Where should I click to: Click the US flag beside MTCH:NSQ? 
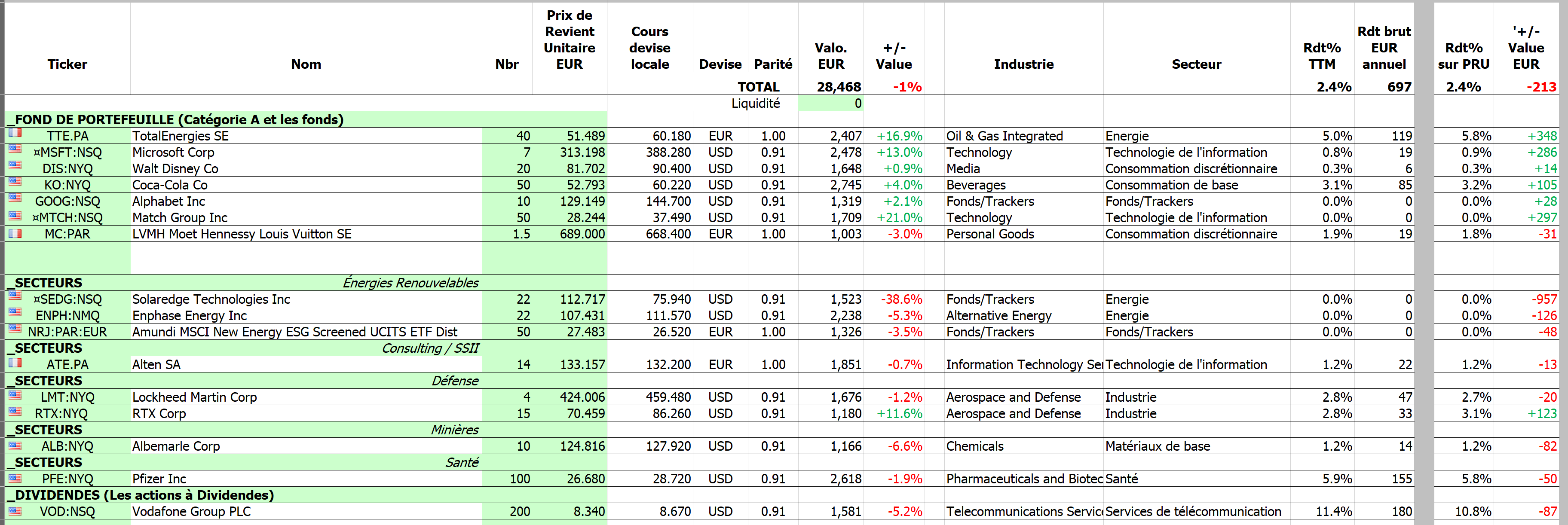pyautogui.click(x=15, y=216)
